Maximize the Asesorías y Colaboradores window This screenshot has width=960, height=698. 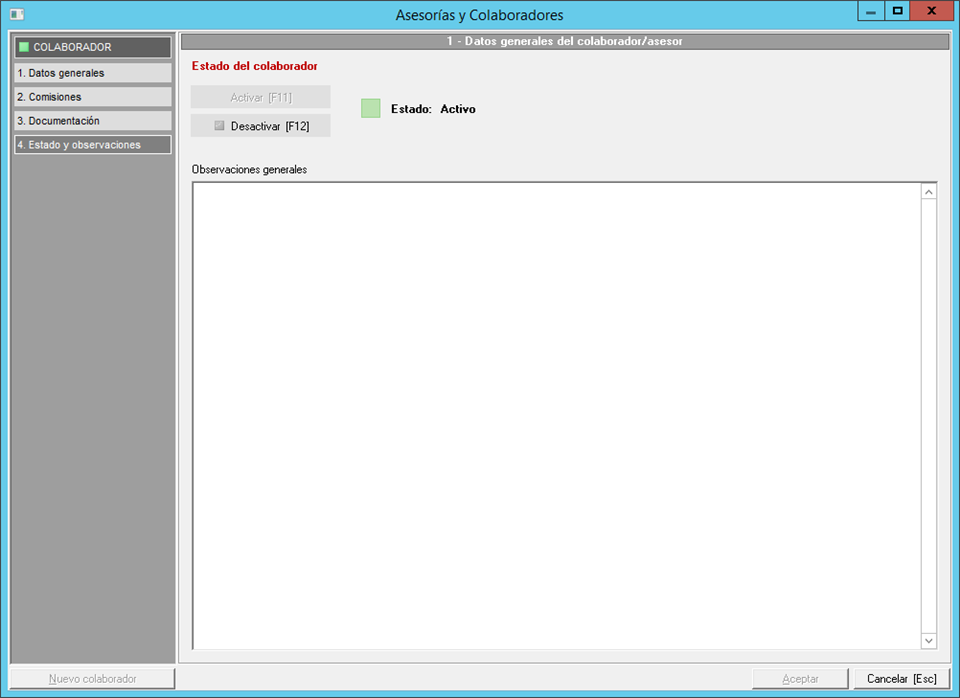pos(897,11)
